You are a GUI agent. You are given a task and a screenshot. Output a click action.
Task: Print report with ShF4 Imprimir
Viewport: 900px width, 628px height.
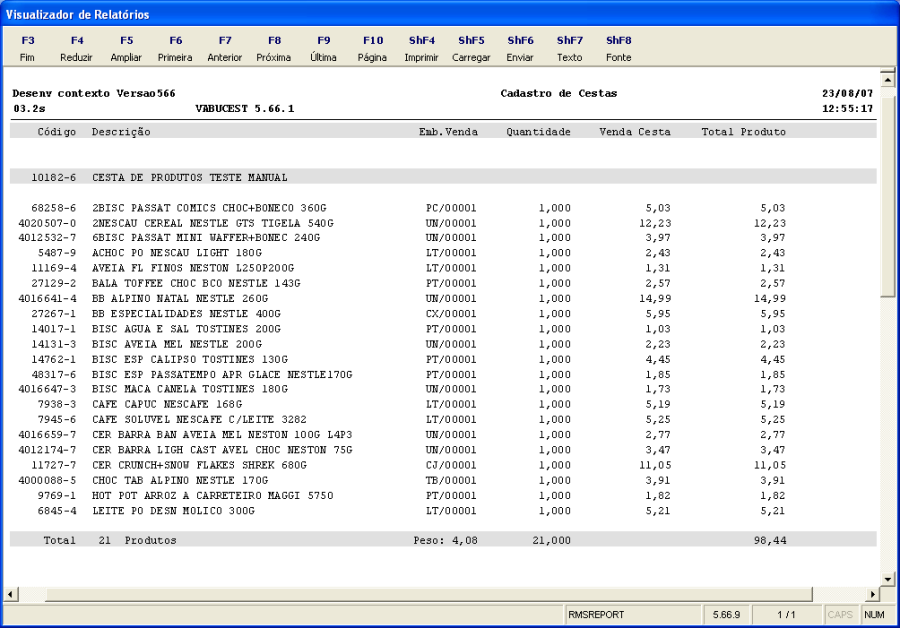[422, 48]
